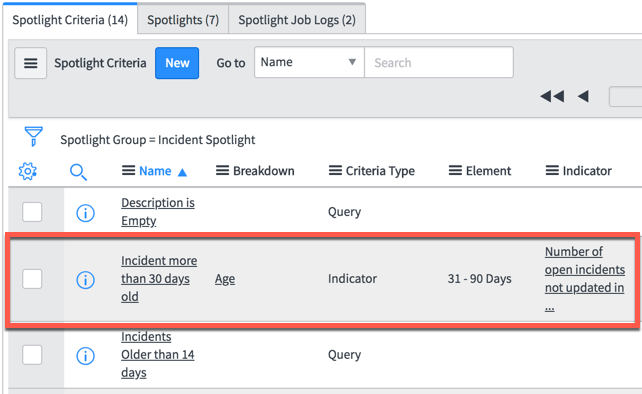Open Element column options menu icon

point(455,170)
